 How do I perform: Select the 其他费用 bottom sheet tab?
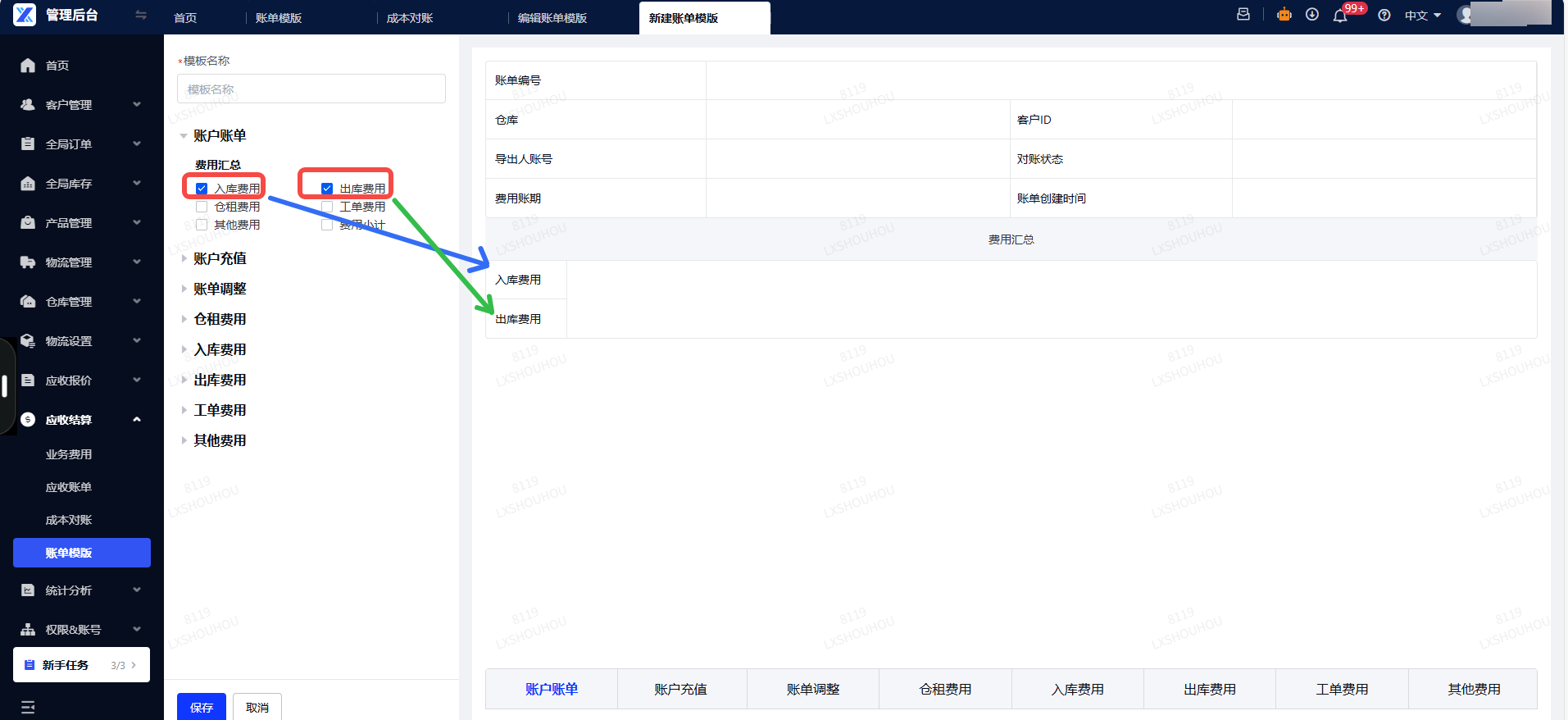(1474, 689)
